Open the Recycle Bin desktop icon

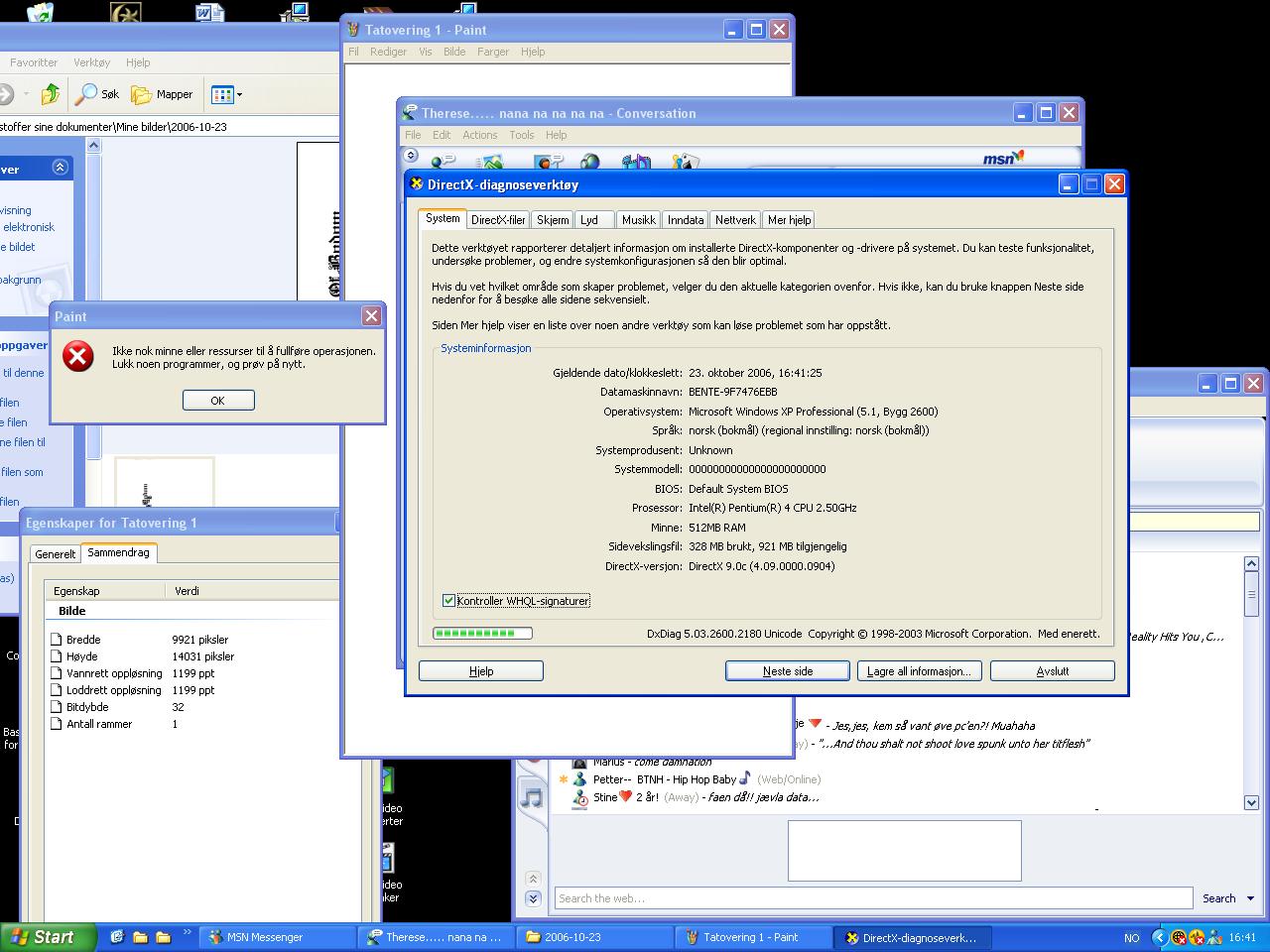coord(40,12)
